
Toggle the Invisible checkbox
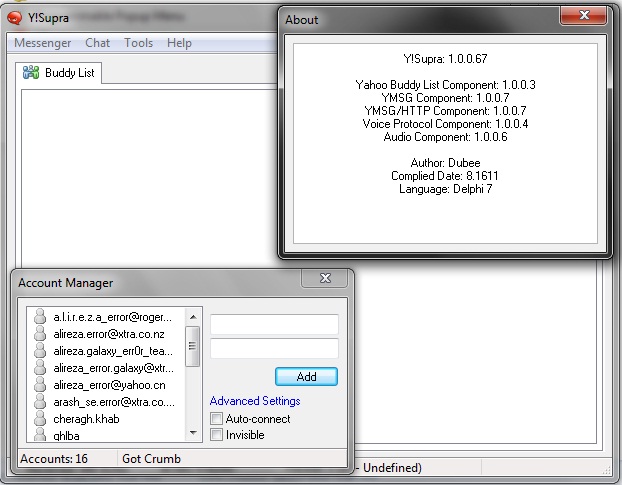(216, 435)
